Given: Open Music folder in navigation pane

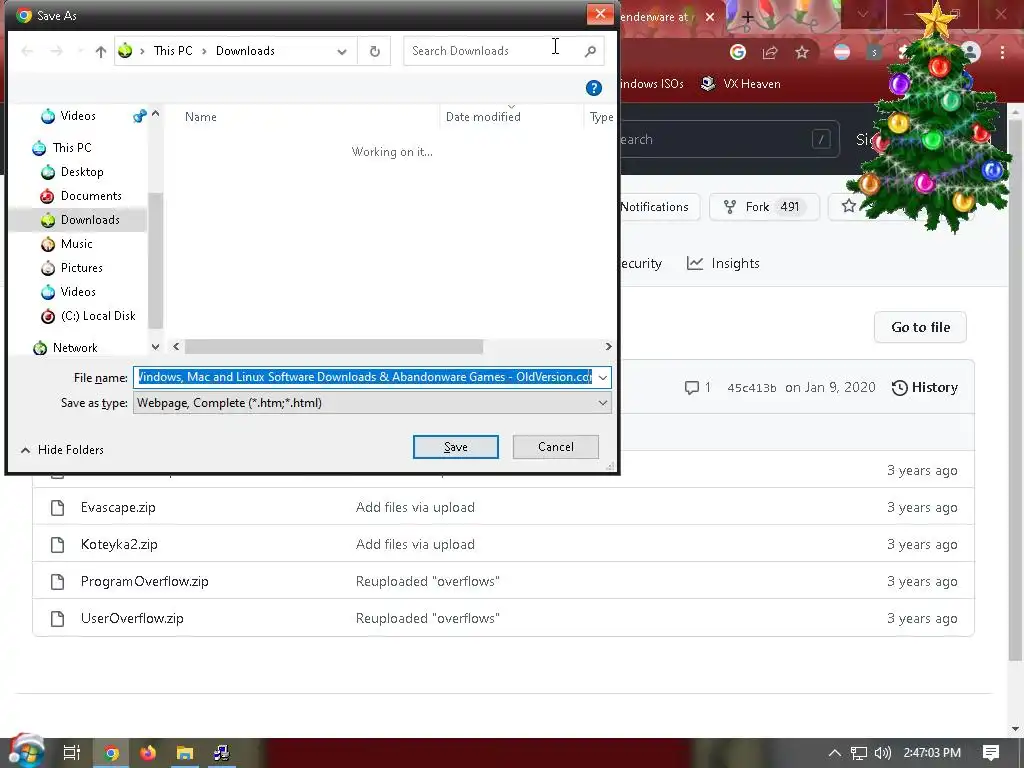Looking at the screenshot, I should pyautogui.click(x=76, y=244).
